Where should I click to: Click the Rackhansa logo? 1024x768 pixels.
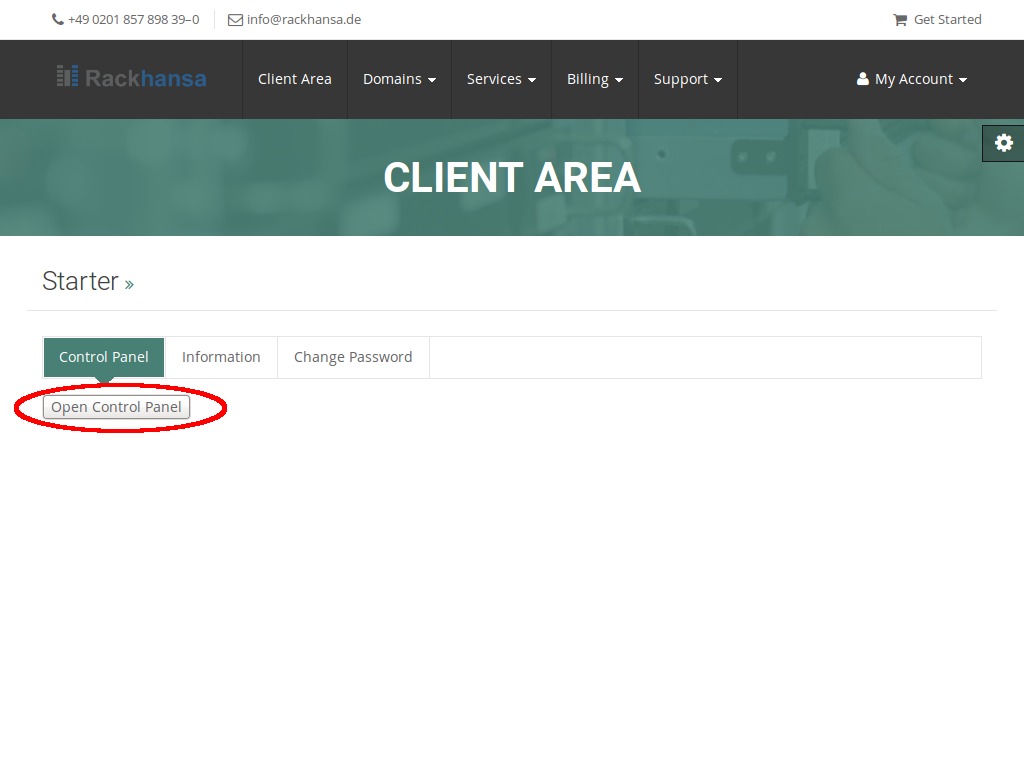click(131, 78)
